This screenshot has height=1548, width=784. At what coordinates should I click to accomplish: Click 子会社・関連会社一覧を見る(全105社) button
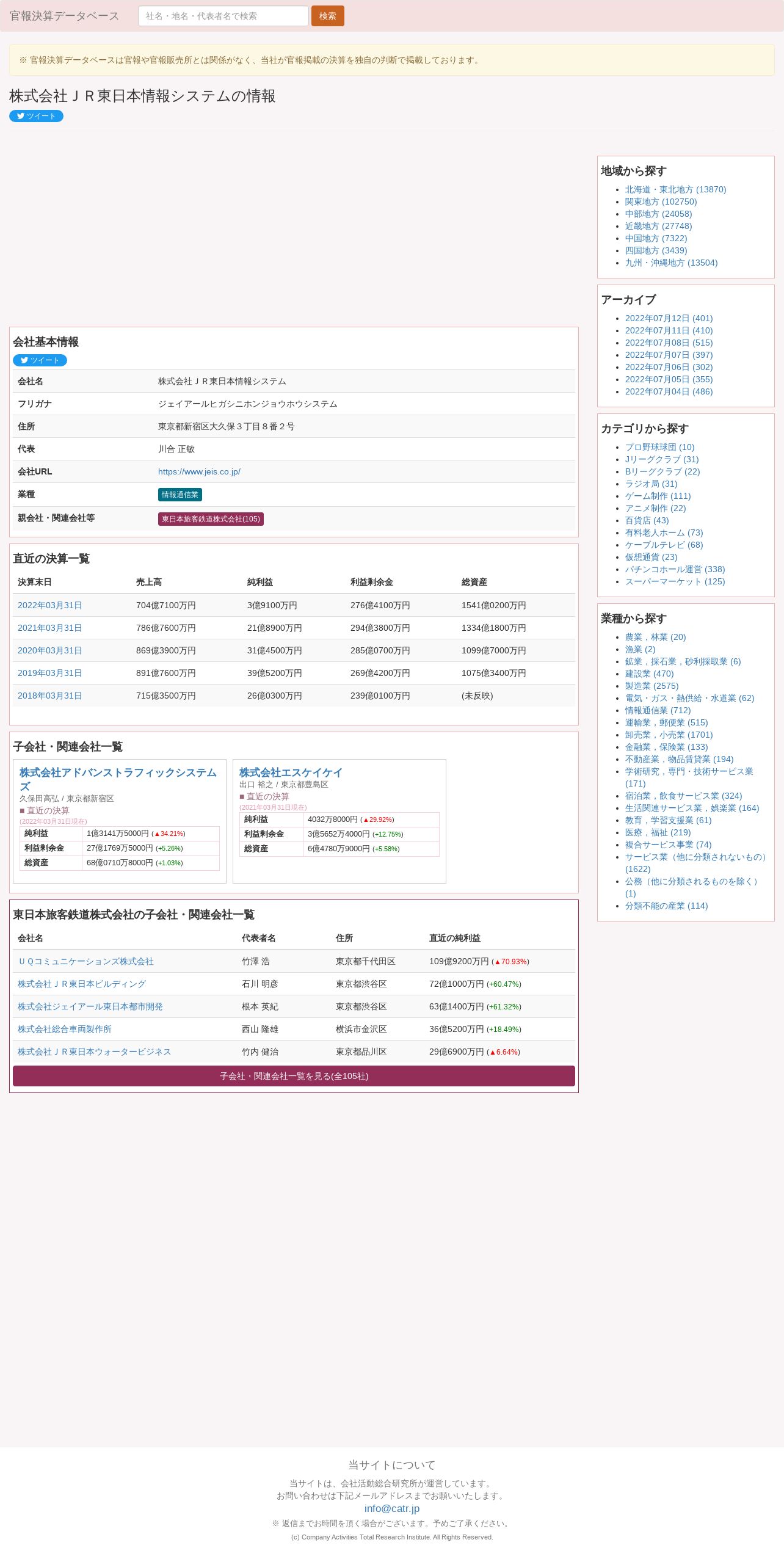pos(294,1076)
